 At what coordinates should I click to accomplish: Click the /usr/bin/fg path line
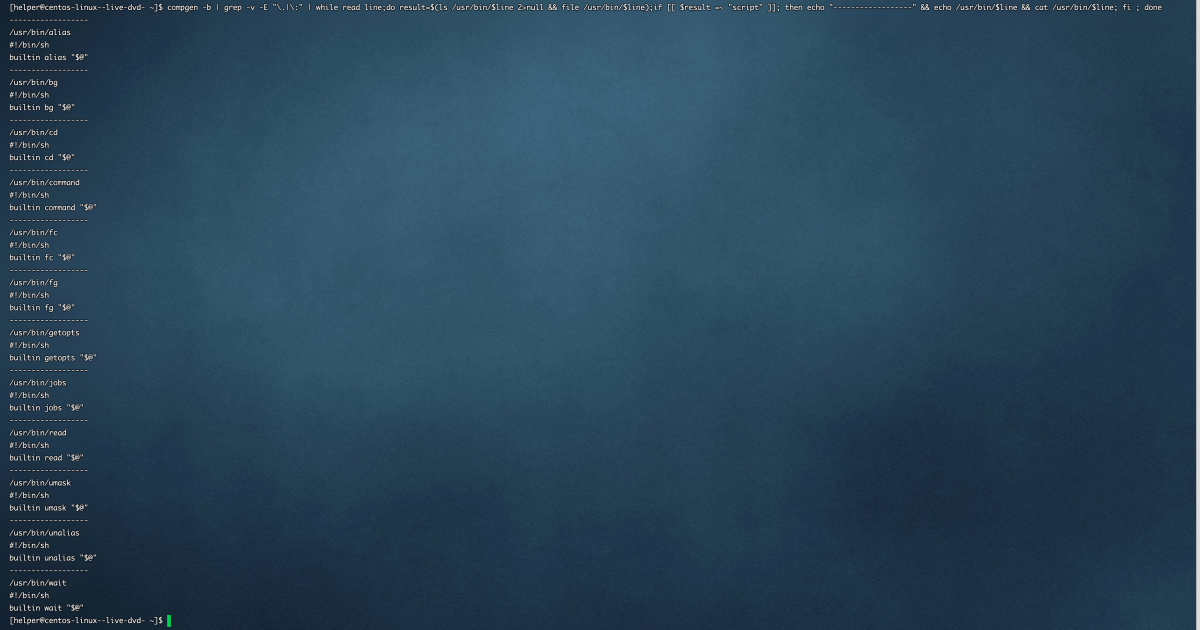[x=34, y=282]
